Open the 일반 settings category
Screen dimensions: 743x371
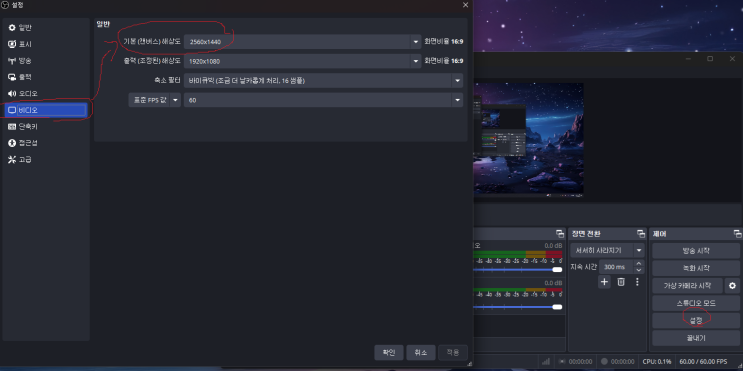coord(45,27)
